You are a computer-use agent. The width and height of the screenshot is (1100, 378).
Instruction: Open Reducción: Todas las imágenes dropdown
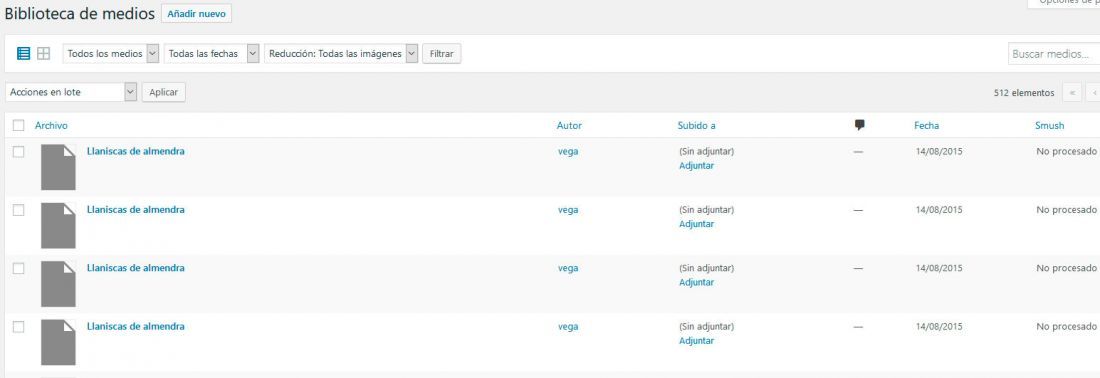click(341, 53)
